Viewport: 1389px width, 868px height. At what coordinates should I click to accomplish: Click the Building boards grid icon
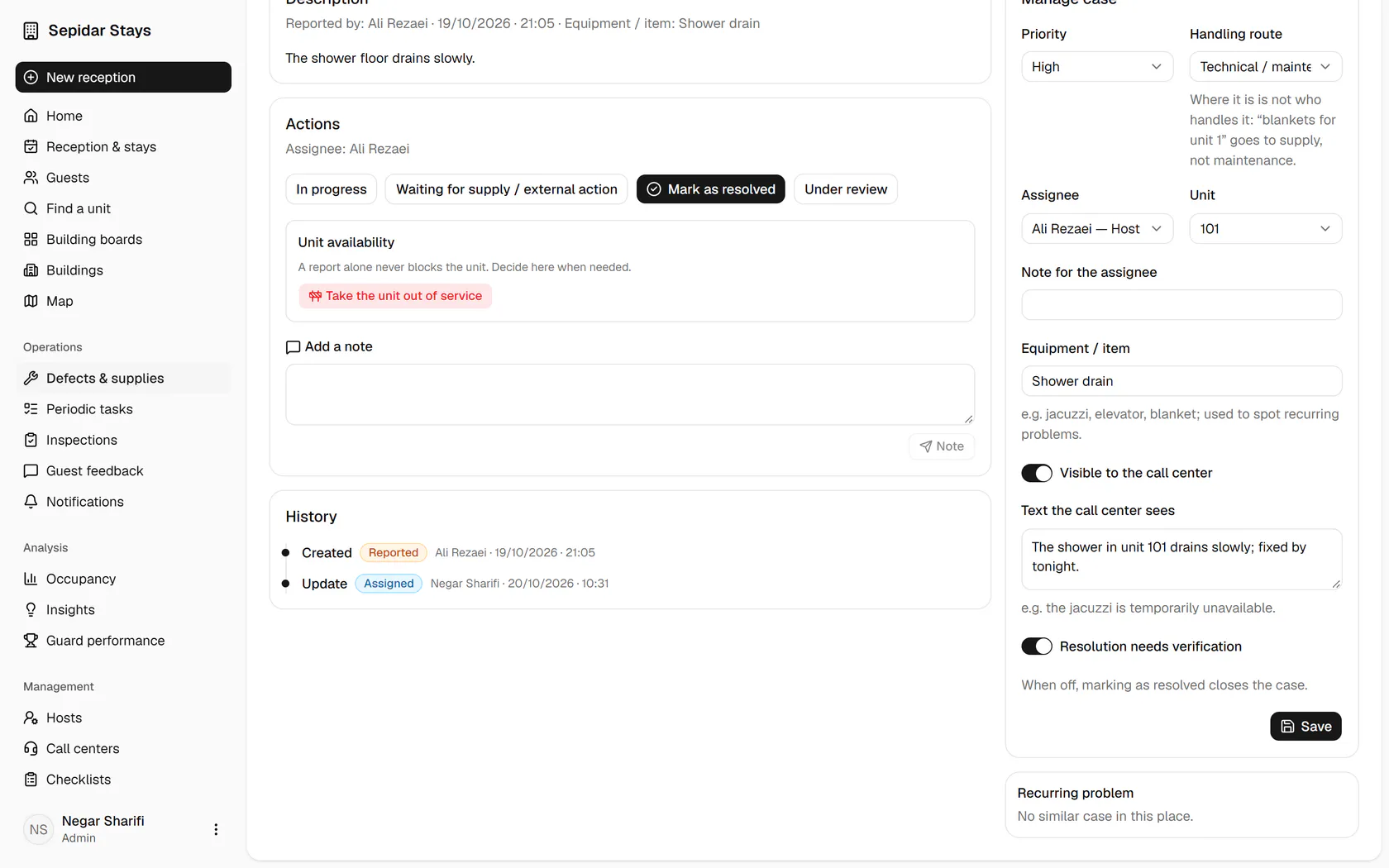31,239
